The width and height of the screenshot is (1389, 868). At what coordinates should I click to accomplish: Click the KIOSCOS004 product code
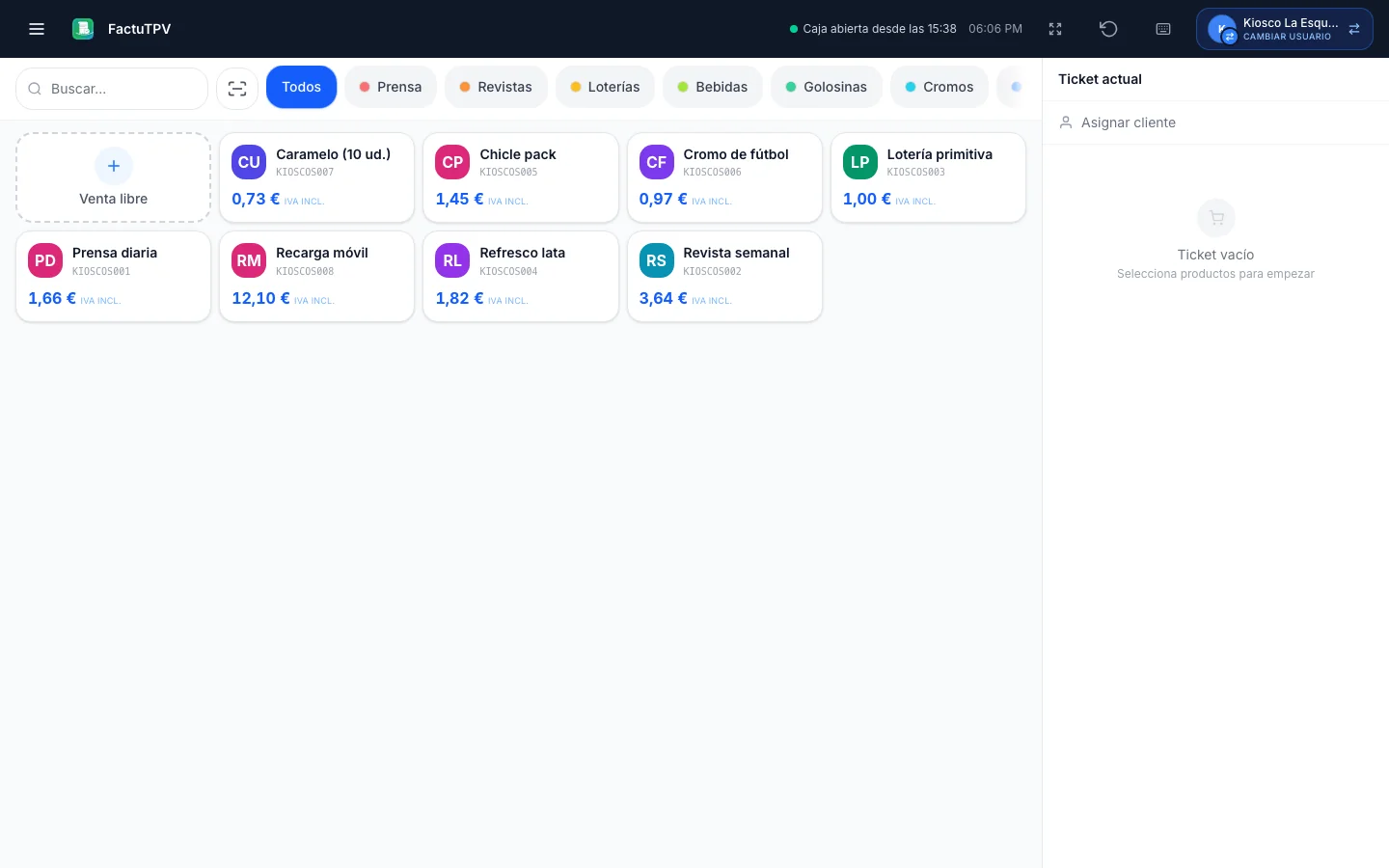(x=508, y=271)
